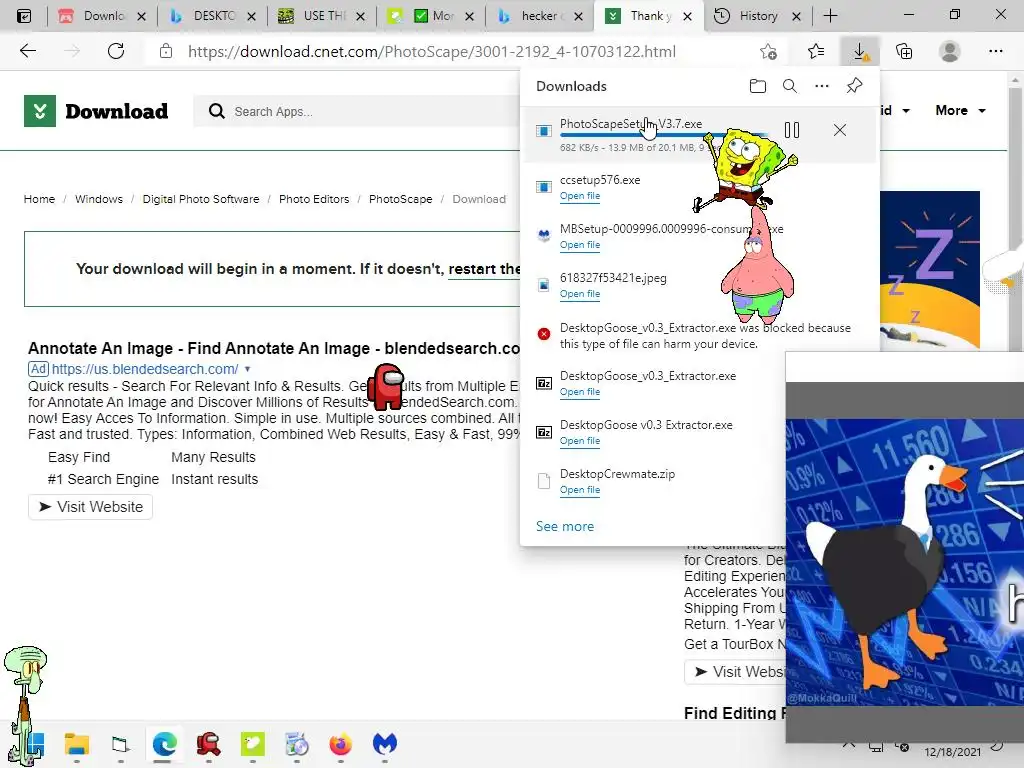The width and height of the screenshot is (1024, 768).
Task: Toggle the Downloads toolbar button
Action: pyautogui.click(x=860, y=51)
